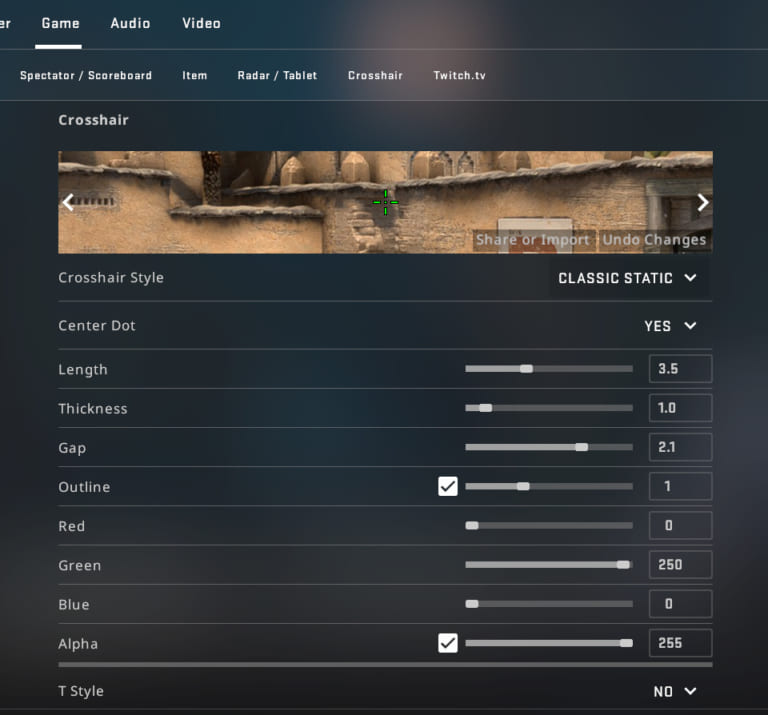Click the Alpha value field 255

point(680,643)
